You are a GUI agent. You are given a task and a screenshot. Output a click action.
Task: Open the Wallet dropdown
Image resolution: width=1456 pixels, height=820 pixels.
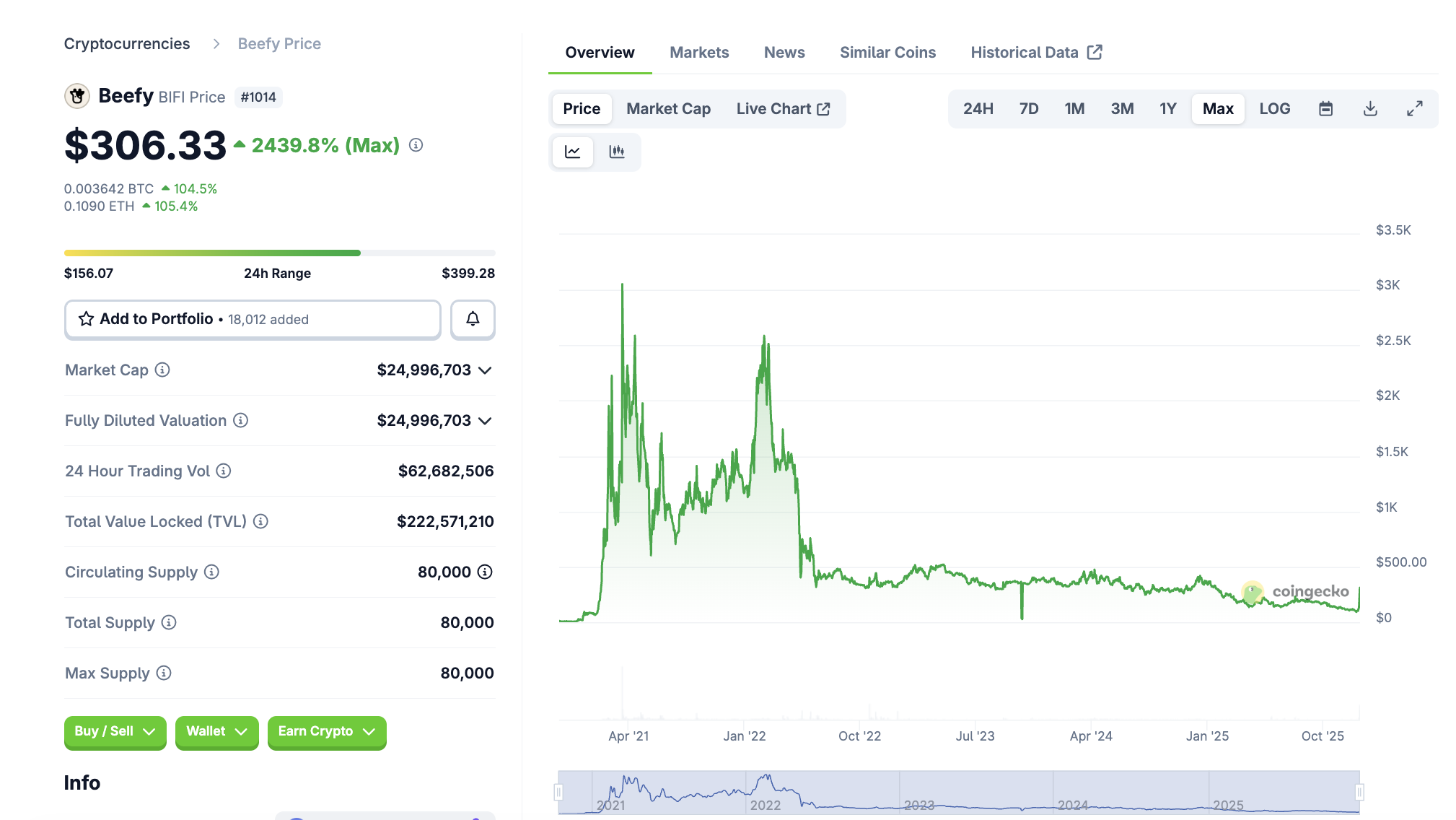(216, 731)
